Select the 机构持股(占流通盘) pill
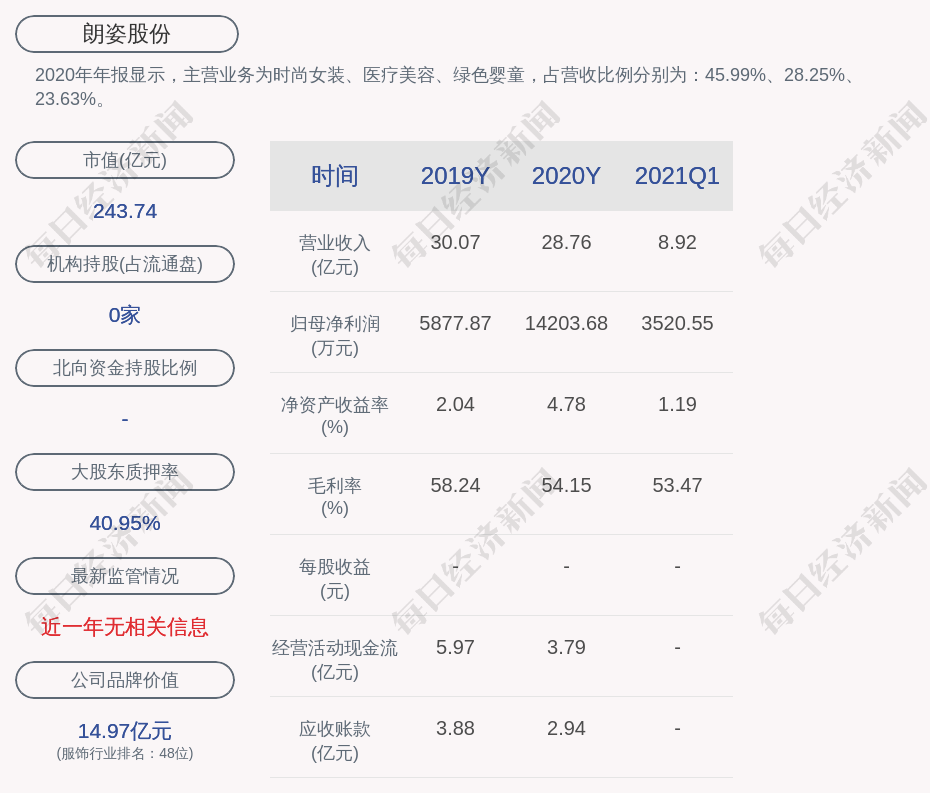Viewport: 930px width, 793px height. [125, 264]
